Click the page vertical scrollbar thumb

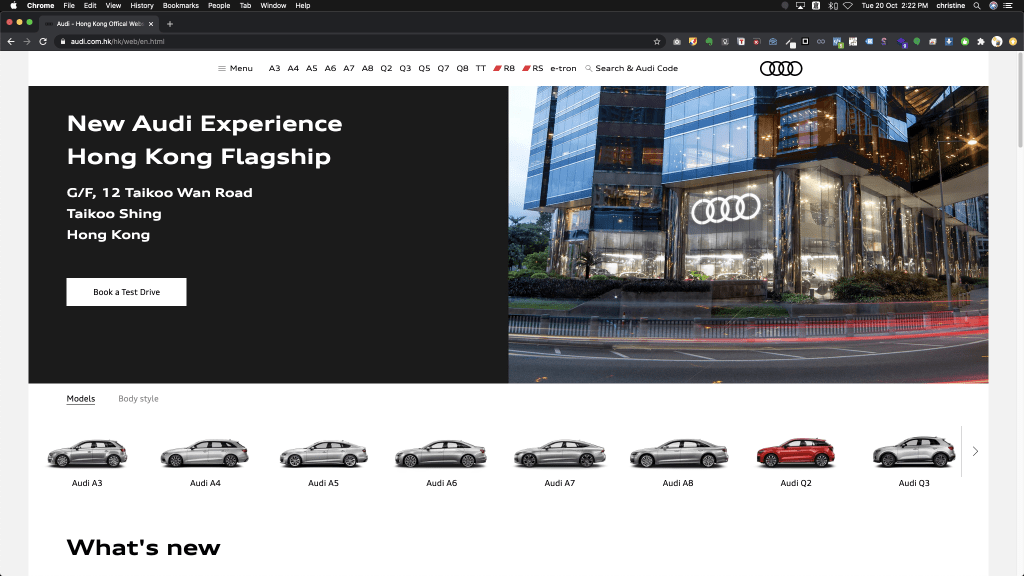coord(1019,98)
